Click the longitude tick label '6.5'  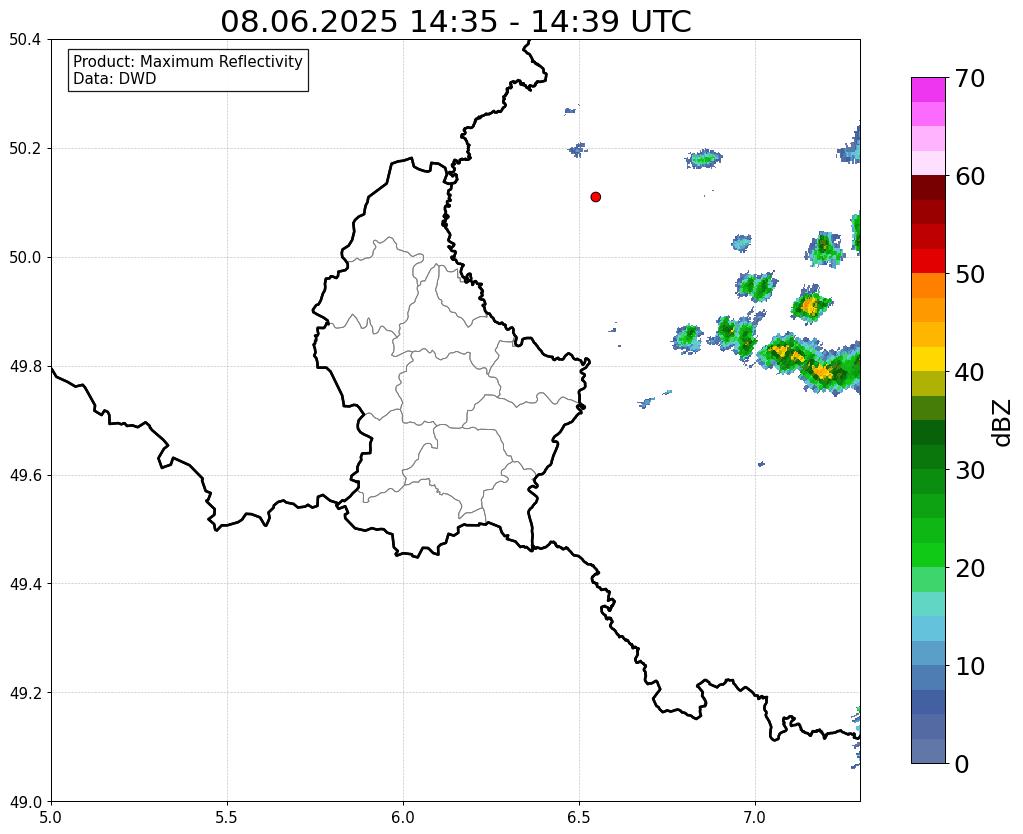pyautogui.click(x=579, y=817)
